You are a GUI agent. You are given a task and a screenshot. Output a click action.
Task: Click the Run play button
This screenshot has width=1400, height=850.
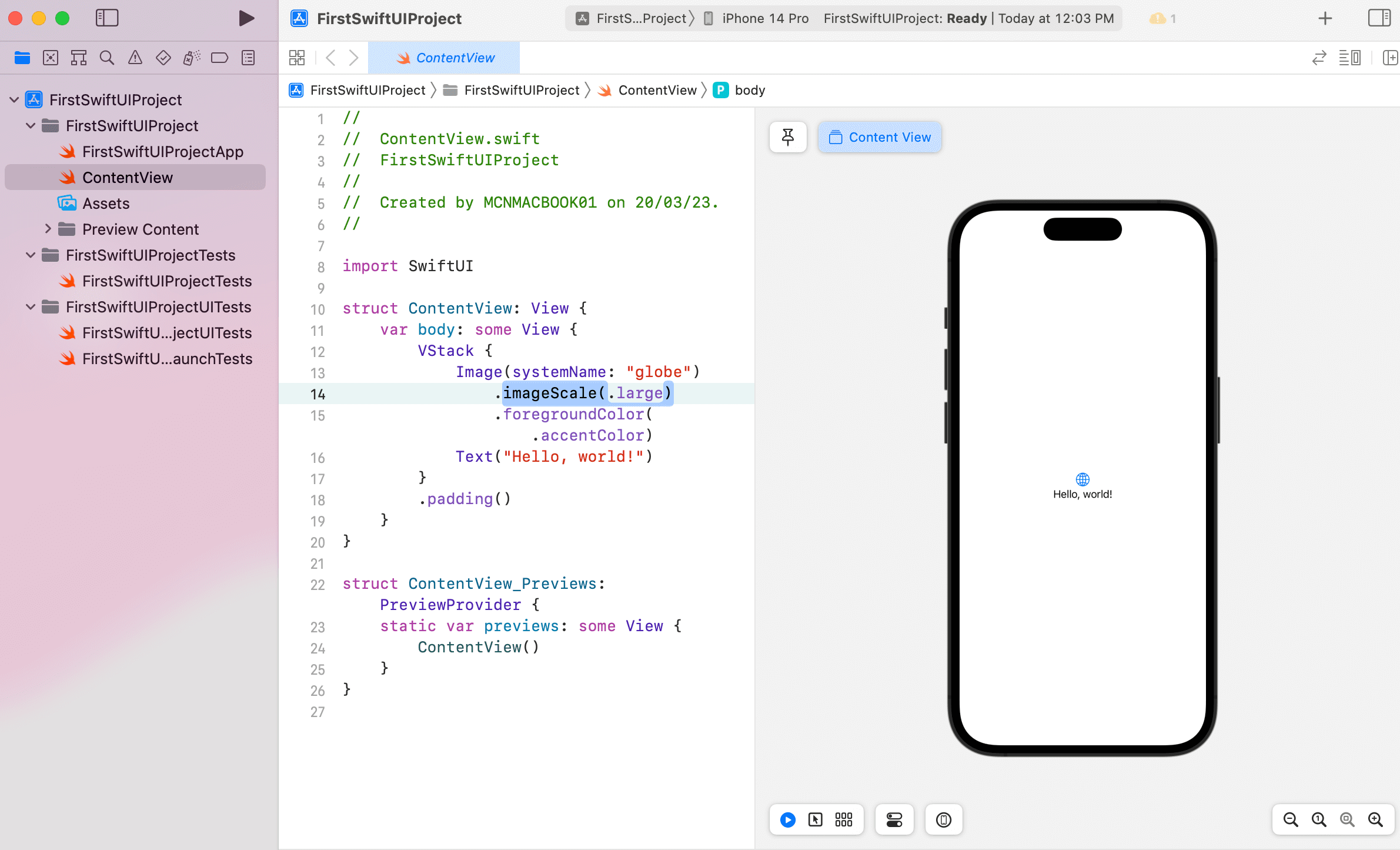tap(246, 18)
